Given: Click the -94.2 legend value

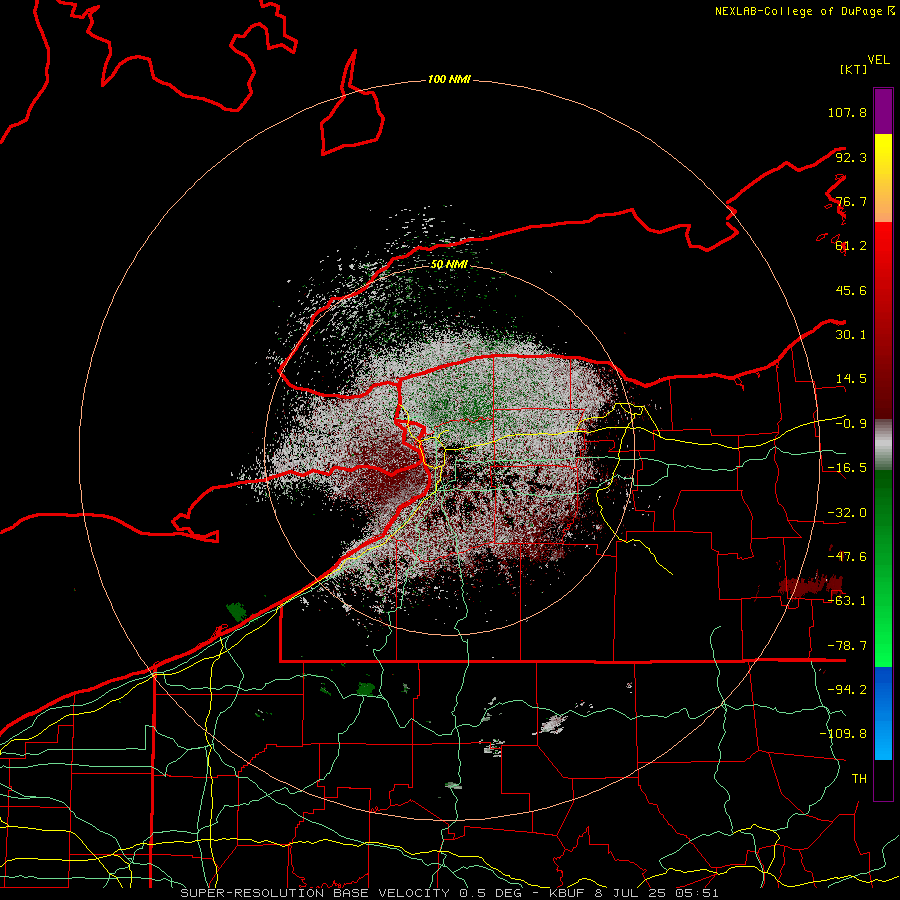Looking at the screenshot, I should [847, 690].
